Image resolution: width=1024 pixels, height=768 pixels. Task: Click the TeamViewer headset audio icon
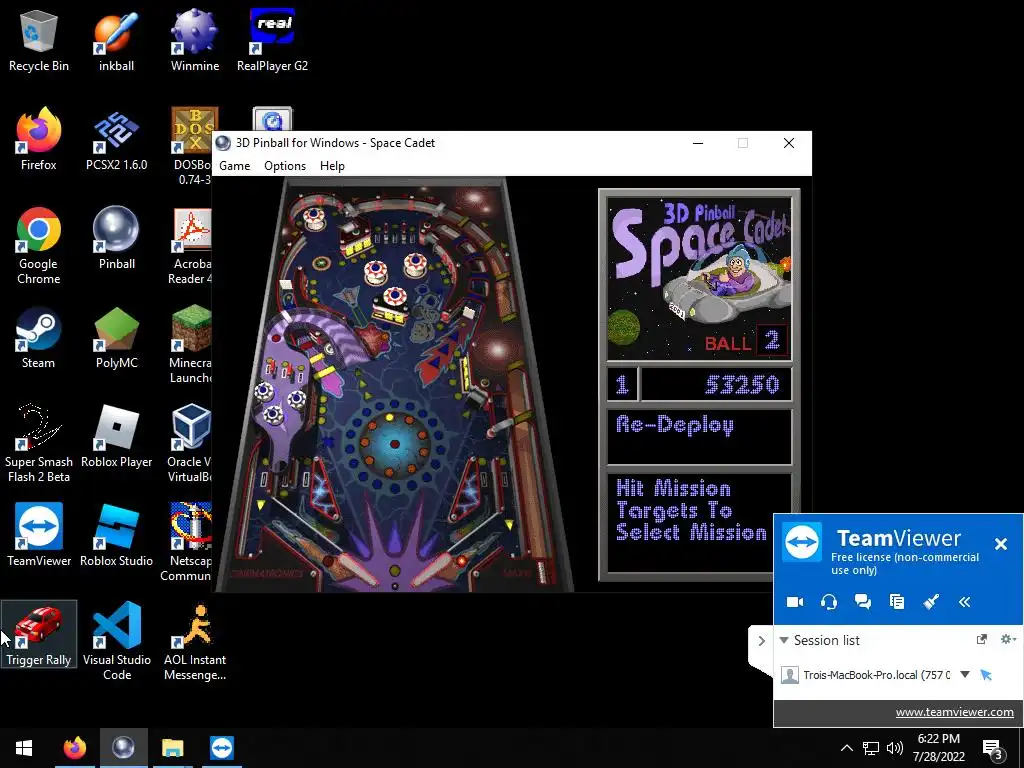[829, 602]
